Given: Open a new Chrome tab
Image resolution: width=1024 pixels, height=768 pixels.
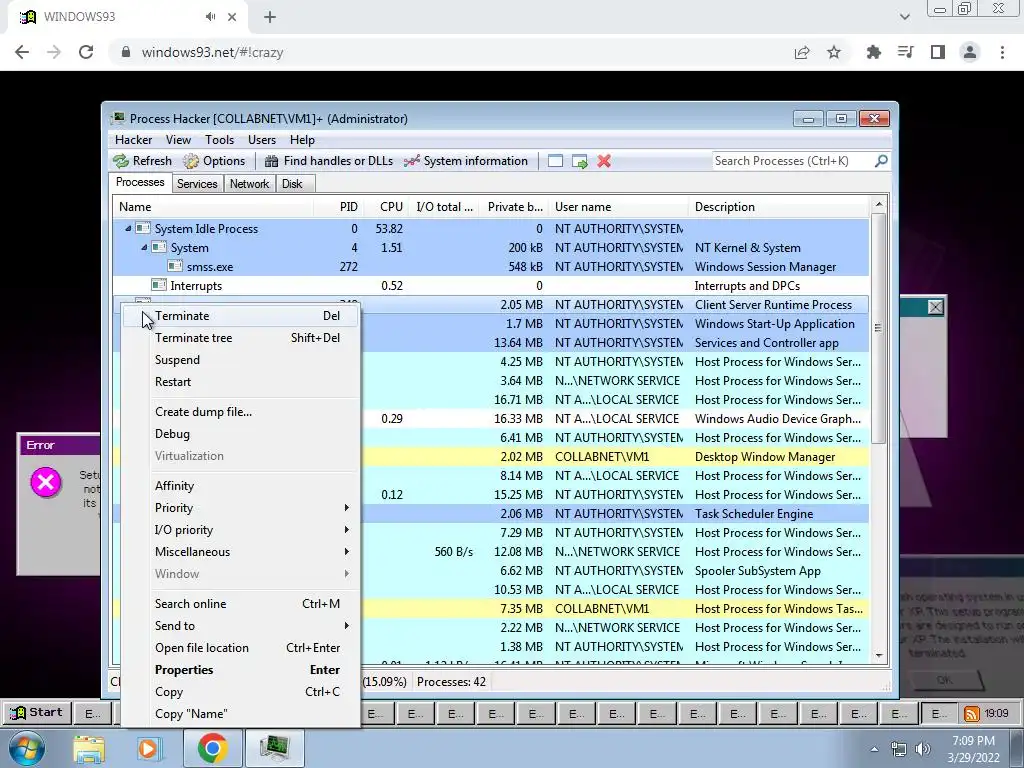Looking at the screenshot, I should click(x=270, y=17).
